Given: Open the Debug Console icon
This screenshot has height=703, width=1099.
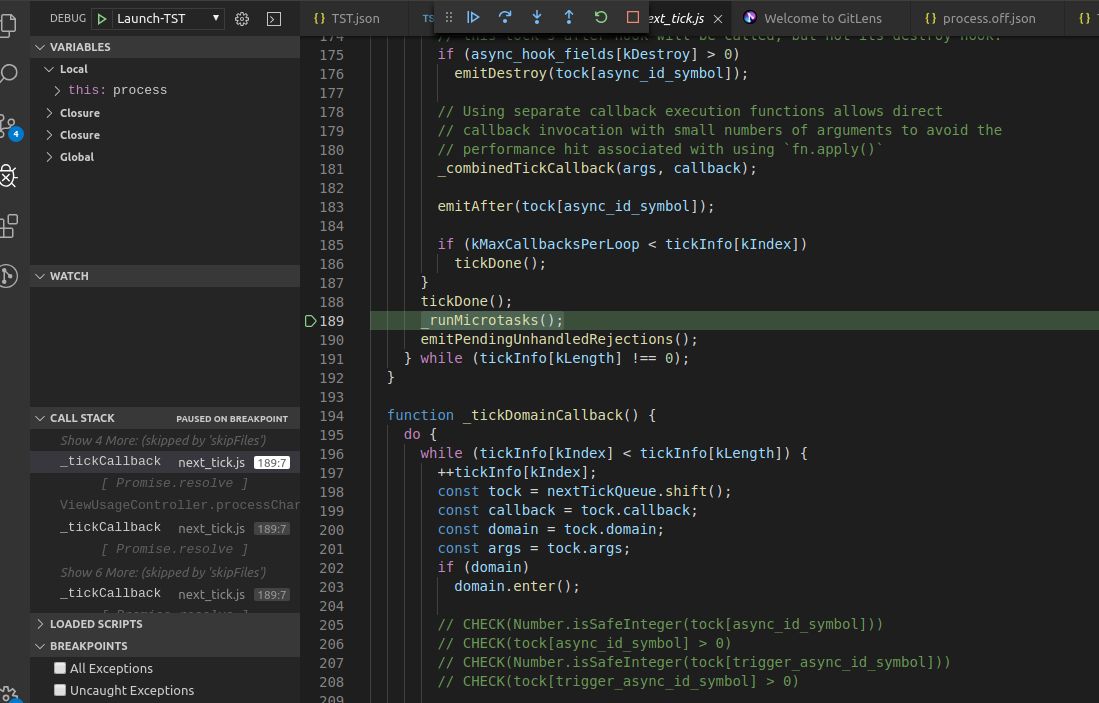Looking at the screenshot, I should tap(274, 19).
